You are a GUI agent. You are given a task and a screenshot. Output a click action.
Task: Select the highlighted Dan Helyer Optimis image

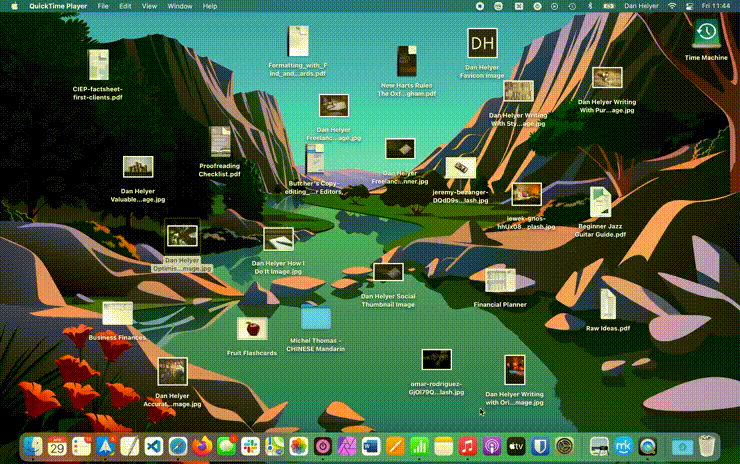[x=182, y=236]
